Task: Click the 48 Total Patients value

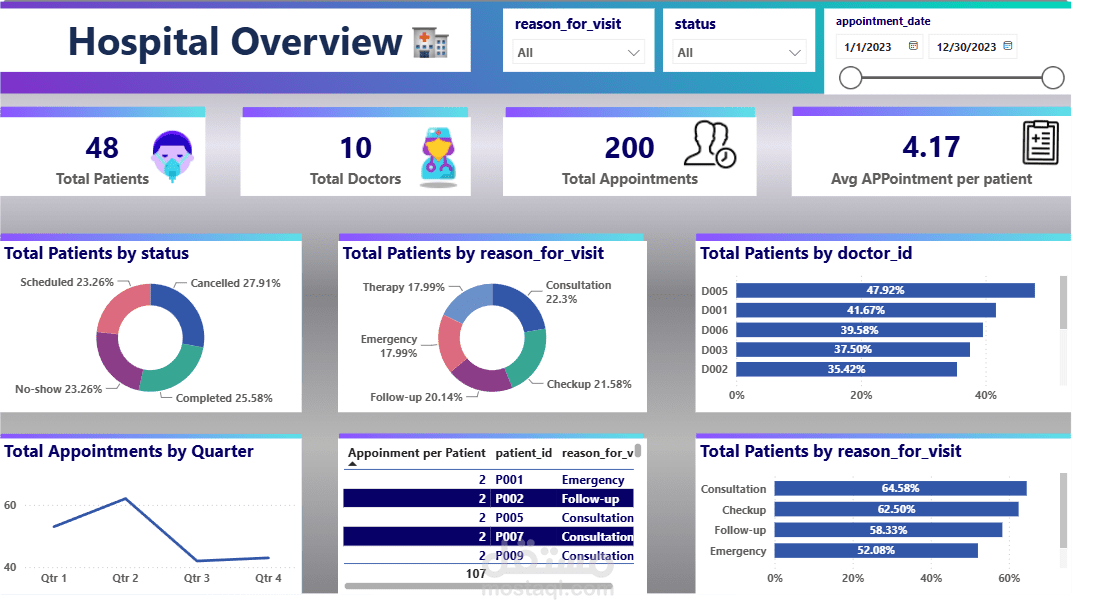Action: tap(102, 148)
